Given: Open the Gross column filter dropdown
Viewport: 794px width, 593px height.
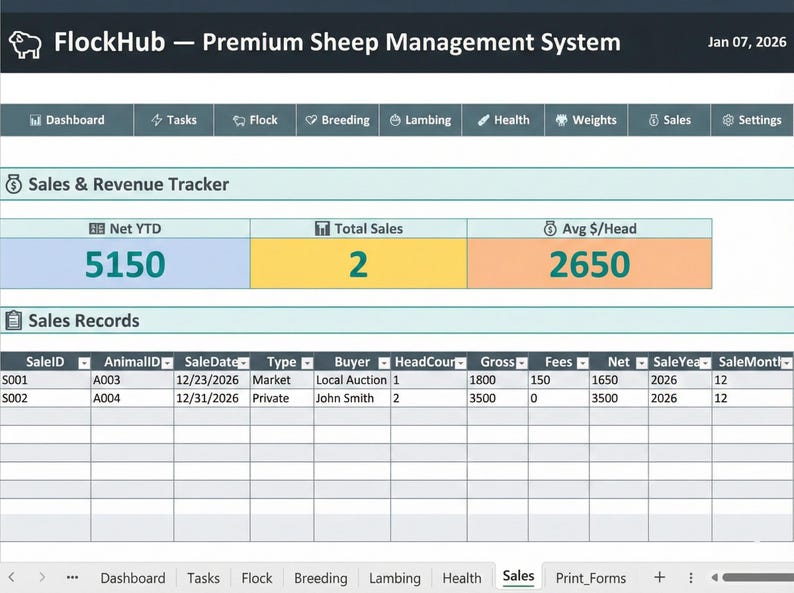Looking at the screenshot, I should [x=522, y=363].
